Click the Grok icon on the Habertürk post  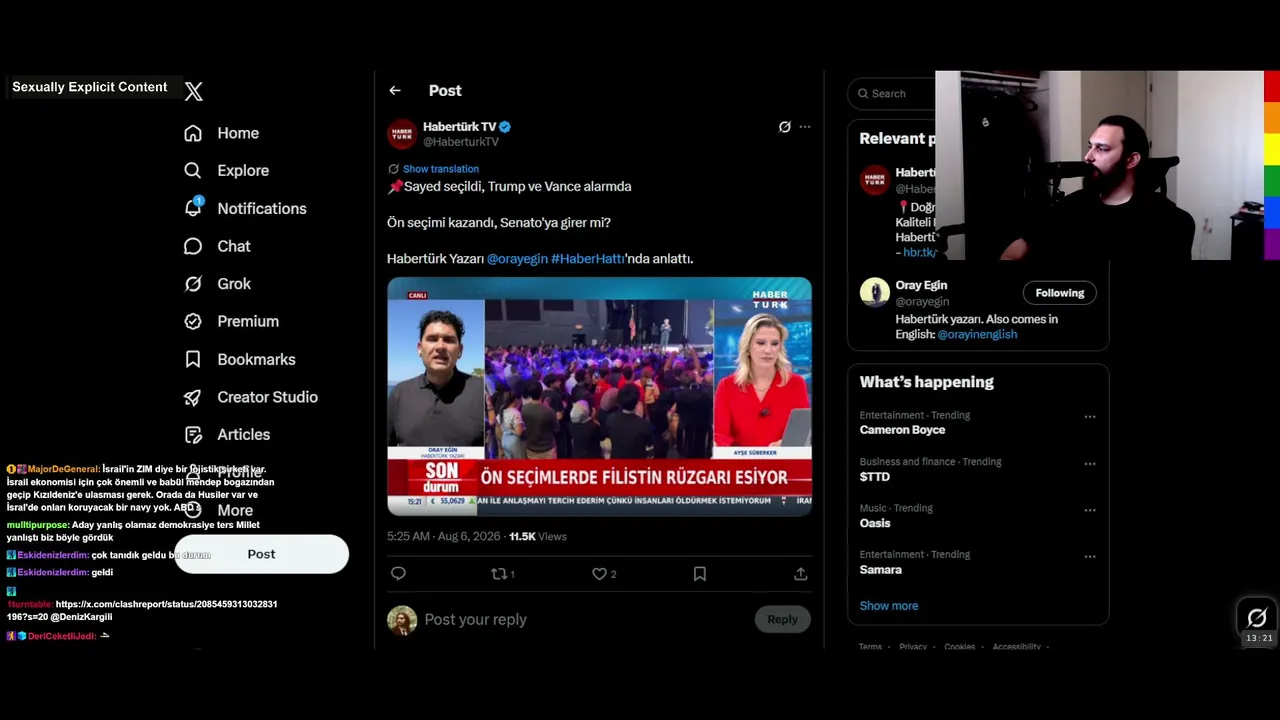[x=784, y=127]
